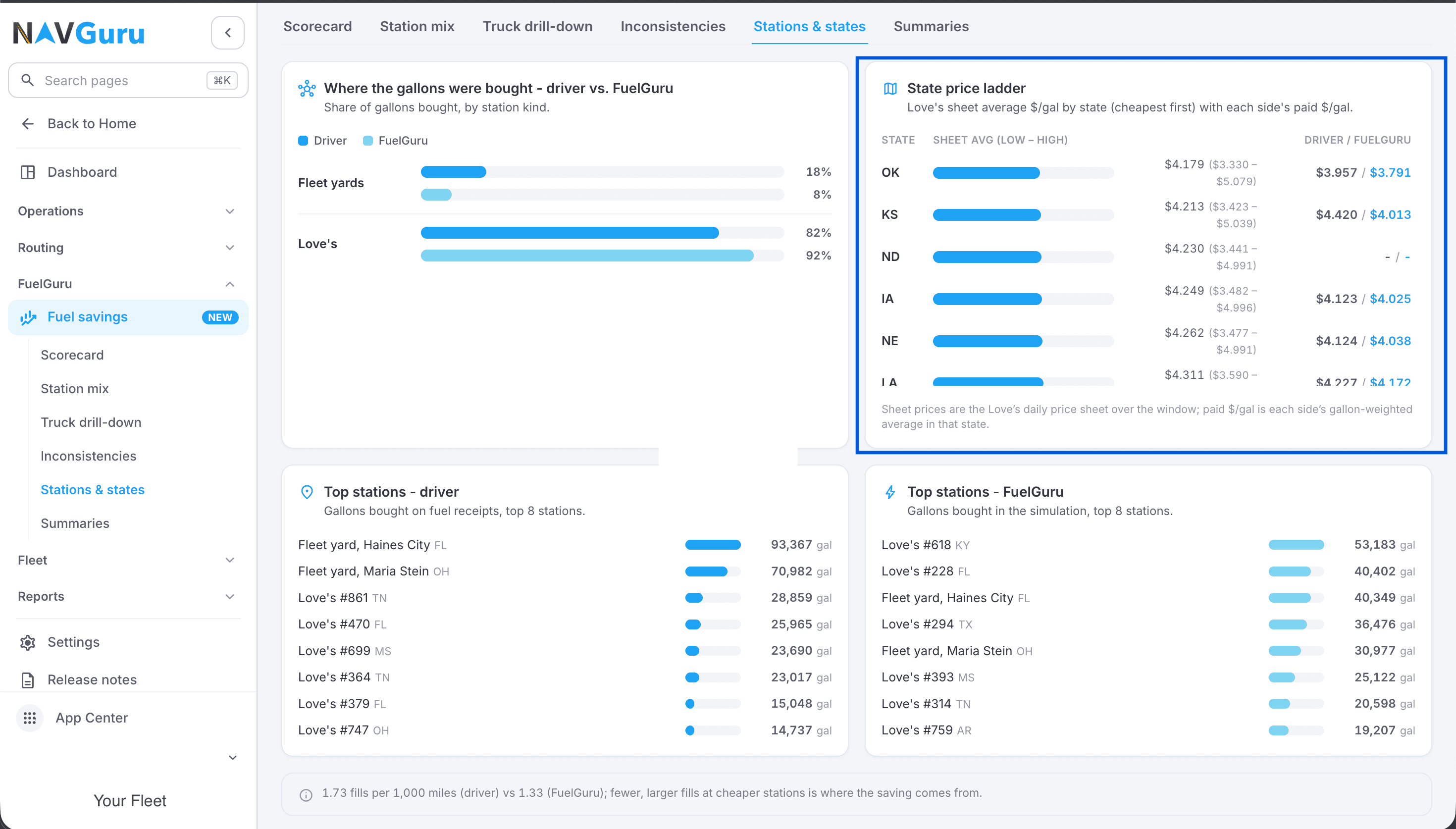Click the IA FuelGuru price $4.025
This screenshot has width=1456, height=829.
[1390, 299]
